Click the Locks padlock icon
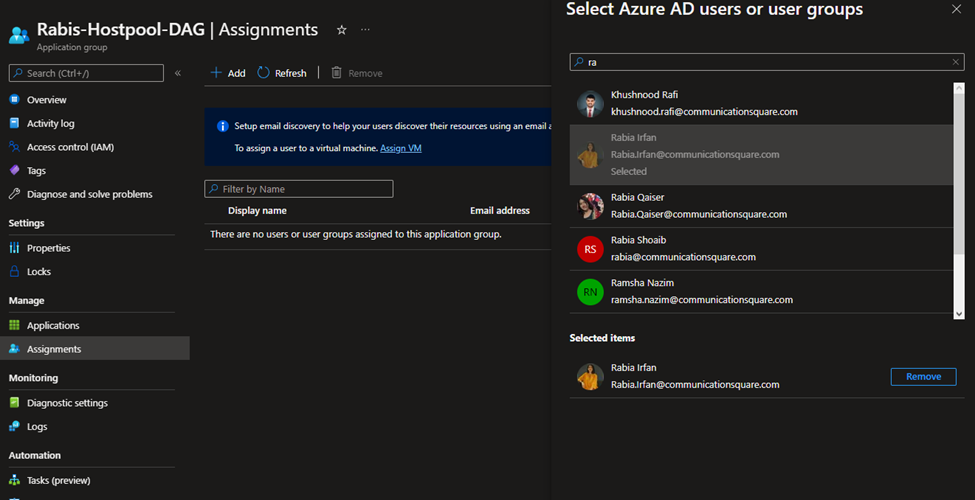The image size is (975, 500). click(14, 271)
